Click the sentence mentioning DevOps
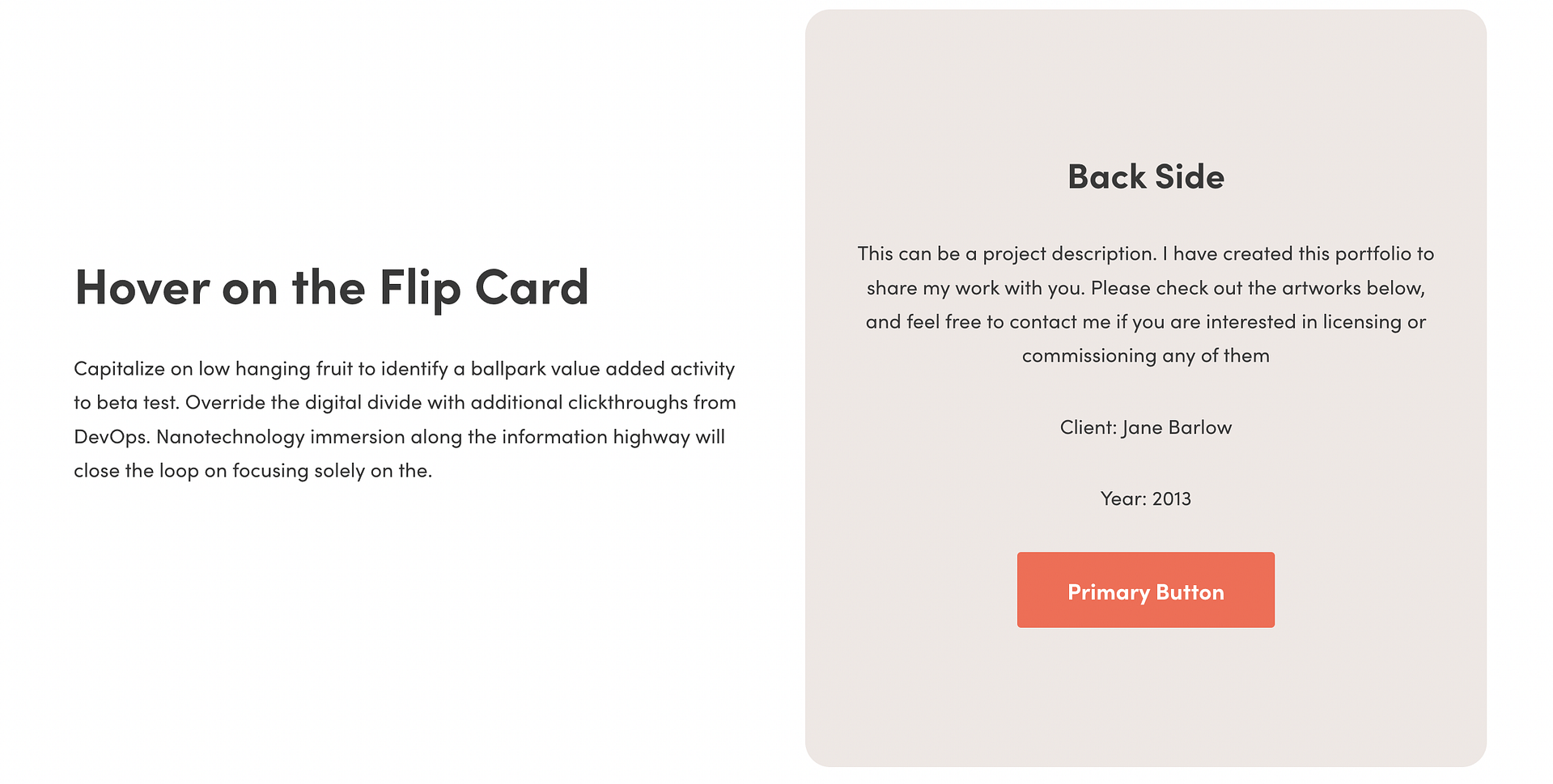The image size is (1553, 784). click(x=405, y=436)
